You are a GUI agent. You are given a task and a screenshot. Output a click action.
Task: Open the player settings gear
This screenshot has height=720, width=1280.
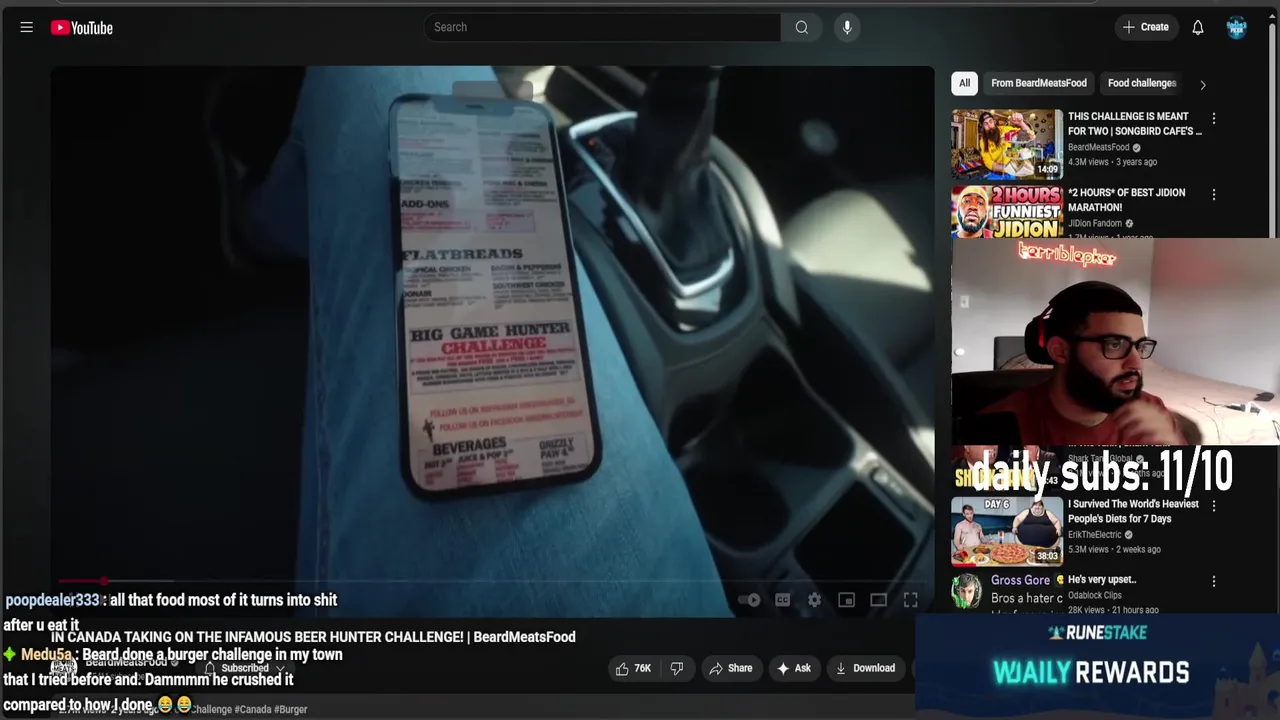point(814,600)
